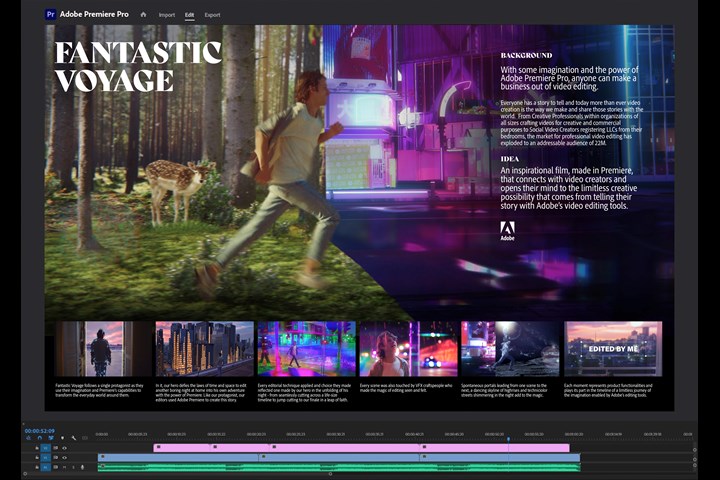Select the middle blue clip on second track
The height and width of the screenshot is (480, 720).
tap(339, 457)
